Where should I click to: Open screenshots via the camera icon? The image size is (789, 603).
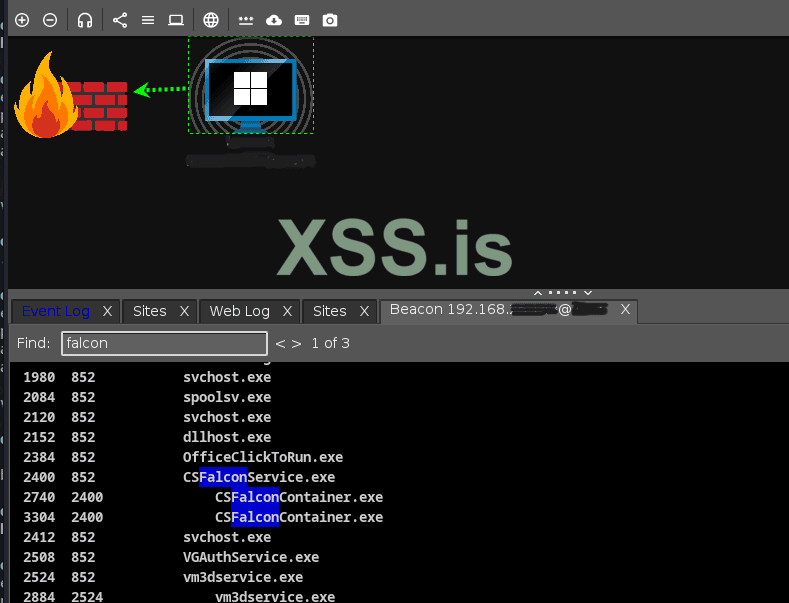[330, 20]
